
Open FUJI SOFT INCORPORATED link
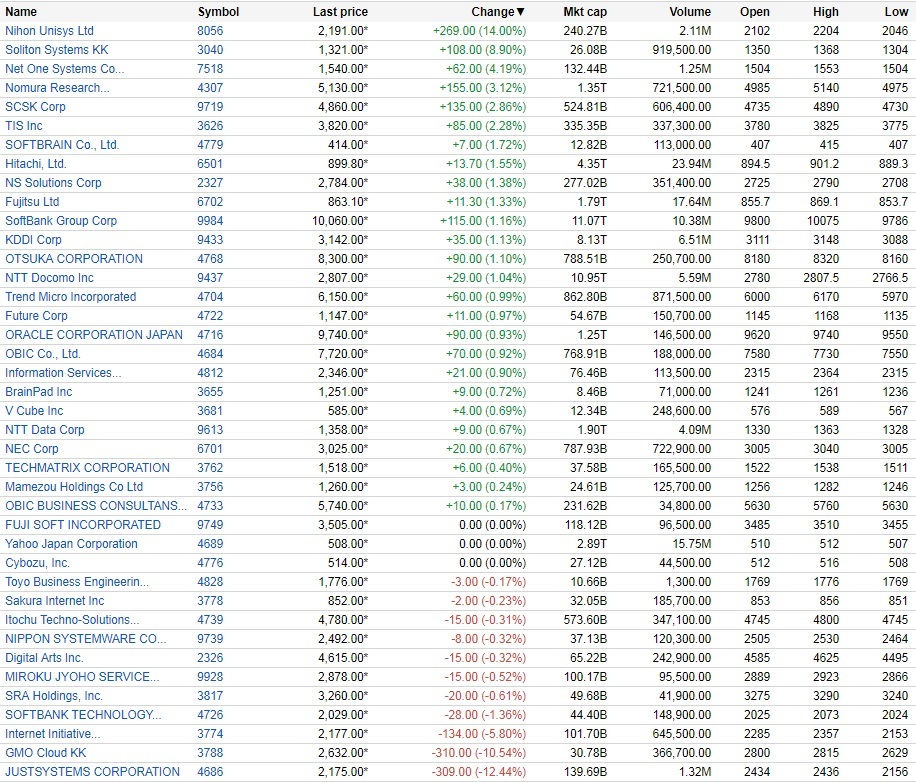(83, 525)
